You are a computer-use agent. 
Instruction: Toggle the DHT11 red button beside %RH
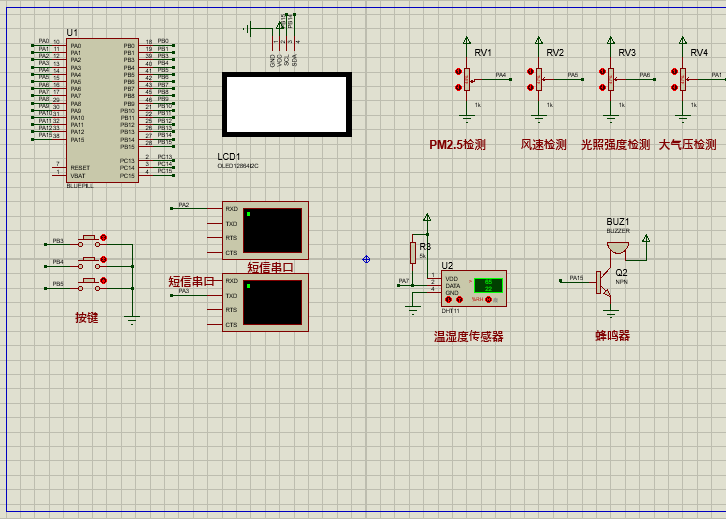488,300
